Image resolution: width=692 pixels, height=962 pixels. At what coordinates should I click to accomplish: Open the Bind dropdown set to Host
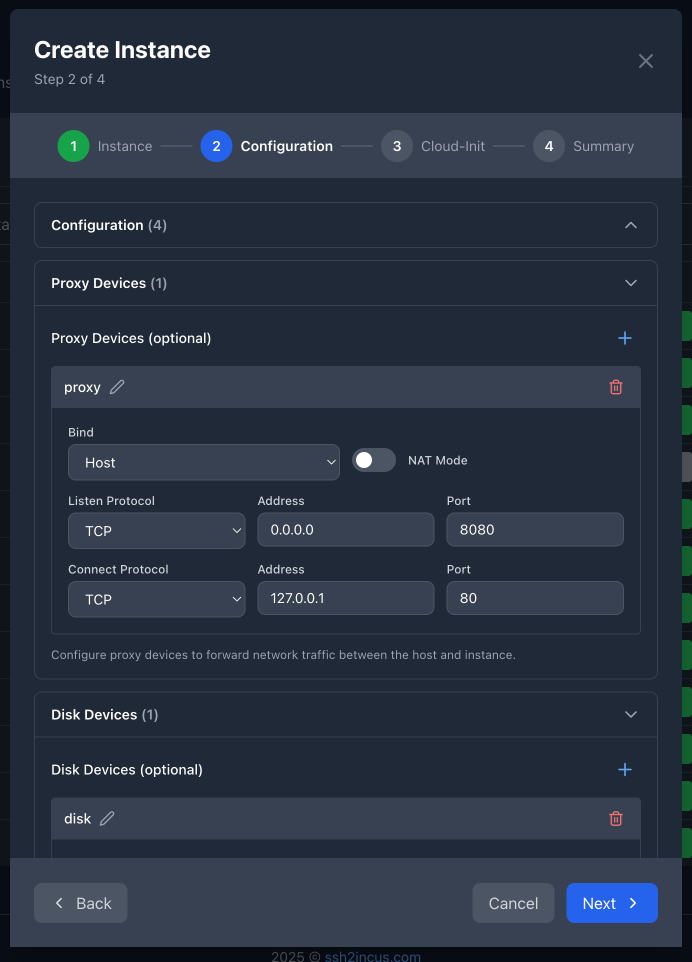pyautogui.click(x=203, y=462)
